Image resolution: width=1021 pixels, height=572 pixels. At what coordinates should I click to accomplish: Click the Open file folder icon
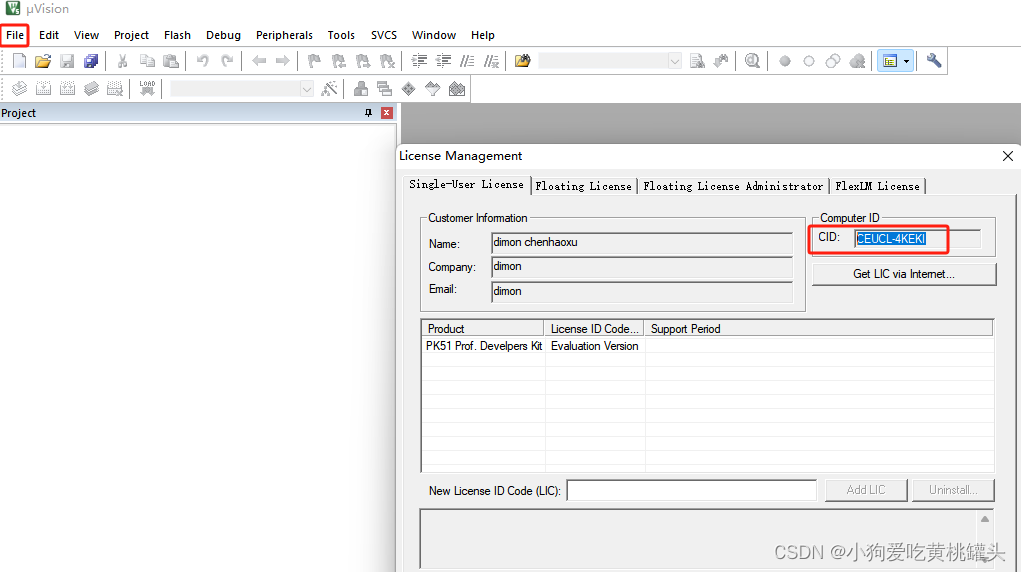click(x=43, y=61)
